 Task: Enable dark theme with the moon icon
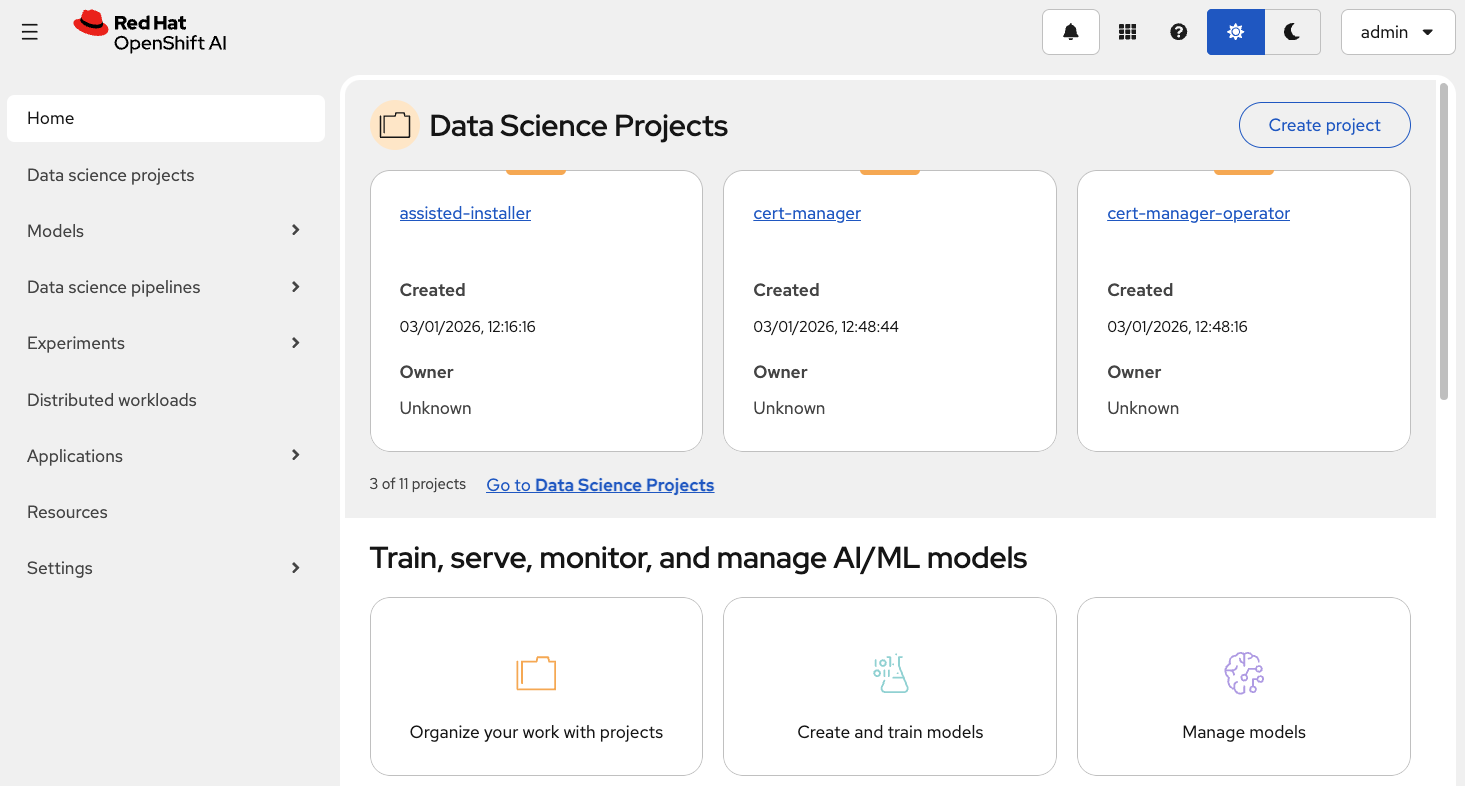(1291, 31)
